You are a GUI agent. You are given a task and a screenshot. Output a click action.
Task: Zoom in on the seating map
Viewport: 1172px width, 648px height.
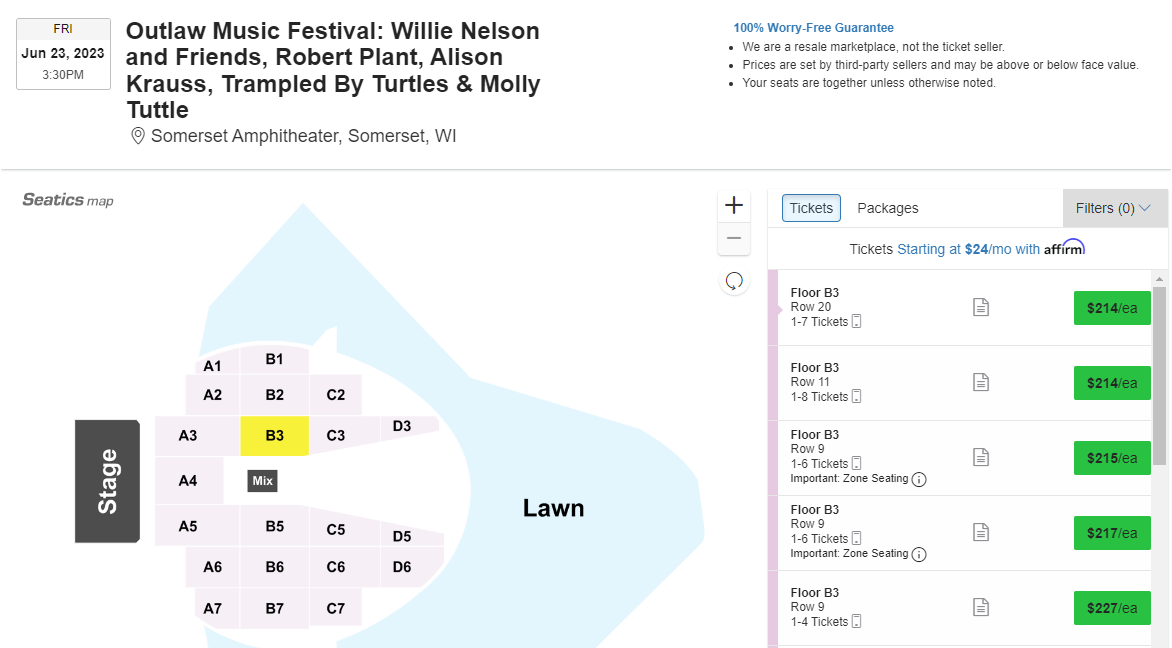coord(734,205)
